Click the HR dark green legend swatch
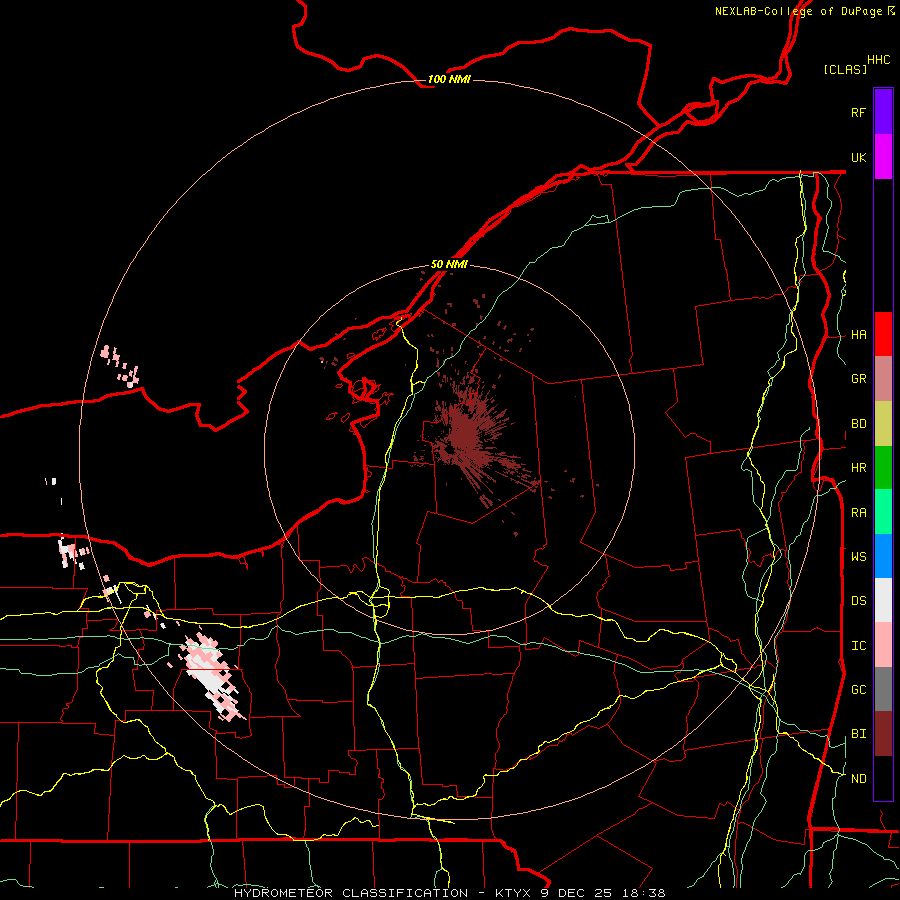 [x=883, y=468]
